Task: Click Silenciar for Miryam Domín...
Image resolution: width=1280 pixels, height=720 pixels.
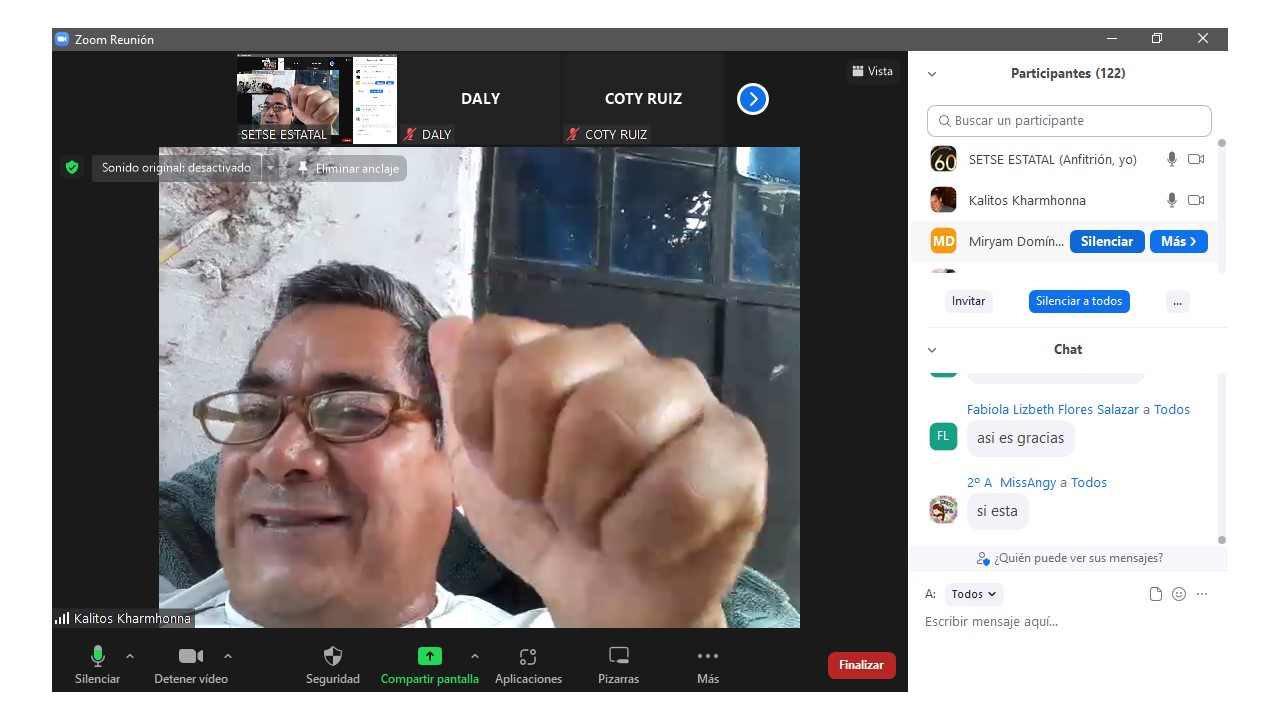Action: 1107,241
